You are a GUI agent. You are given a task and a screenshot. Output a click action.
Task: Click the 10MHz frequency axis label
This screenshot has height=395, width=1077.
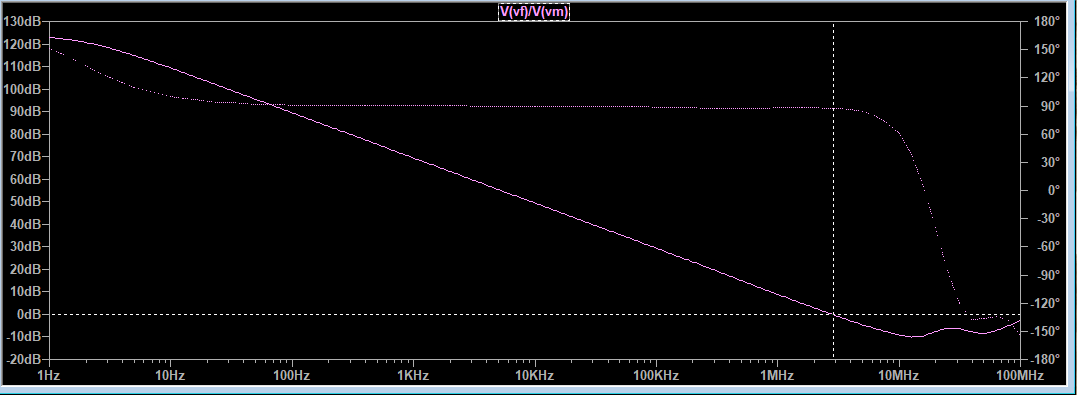click(898, 376)
